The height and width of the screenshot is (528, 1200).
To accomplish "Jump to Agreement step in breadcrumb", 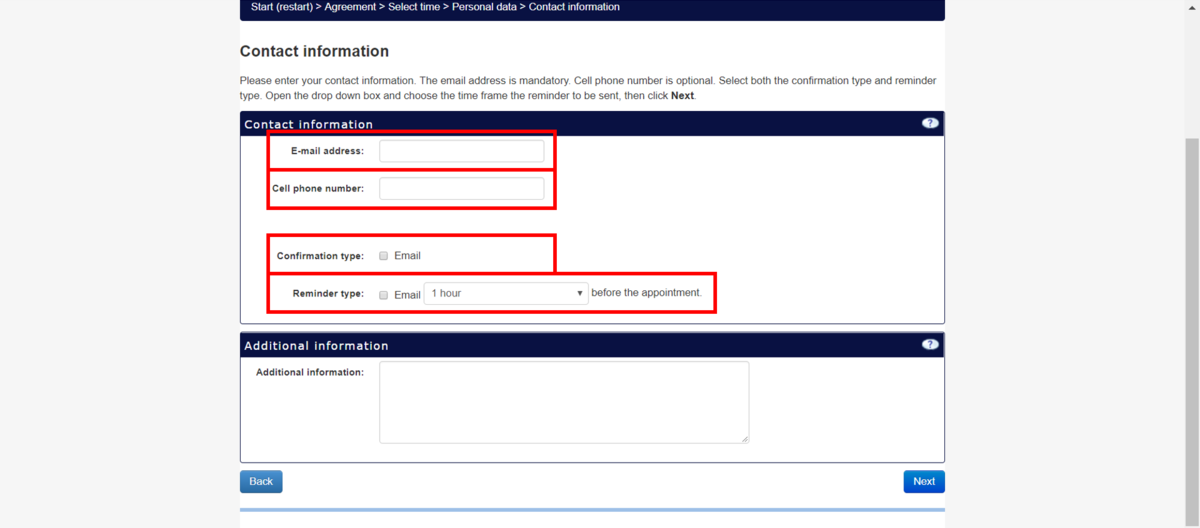I will click(350, 7).
